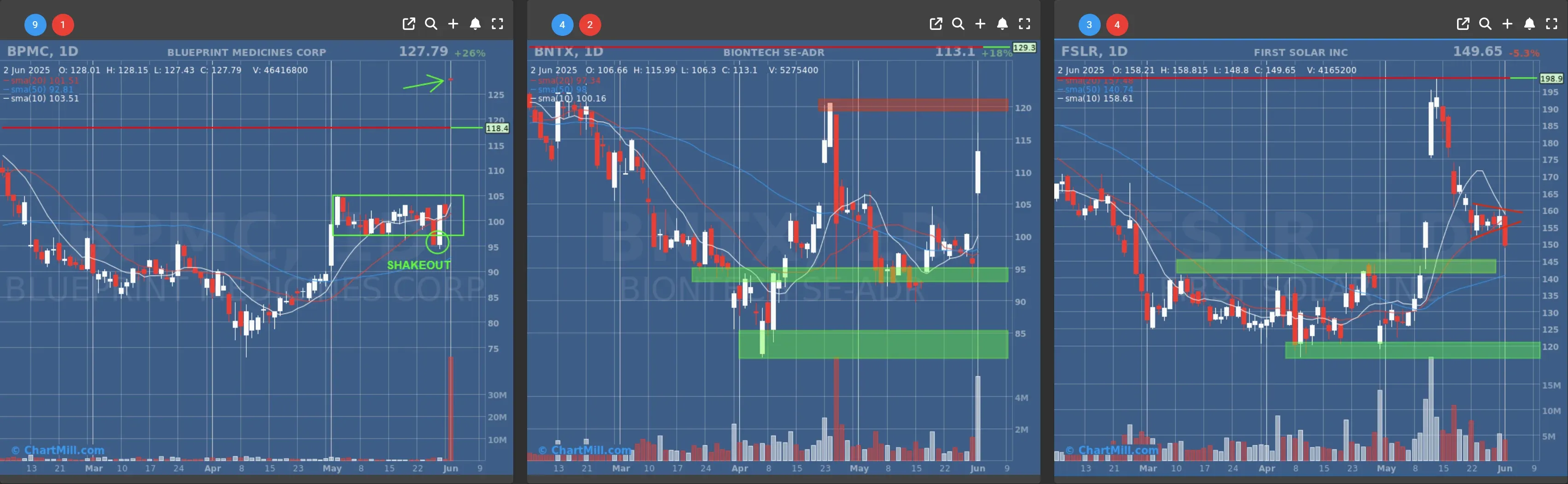Click the 118.4 price label on BPMC
This screenshot has height=484, width=1568.
(x=497, y=128)
